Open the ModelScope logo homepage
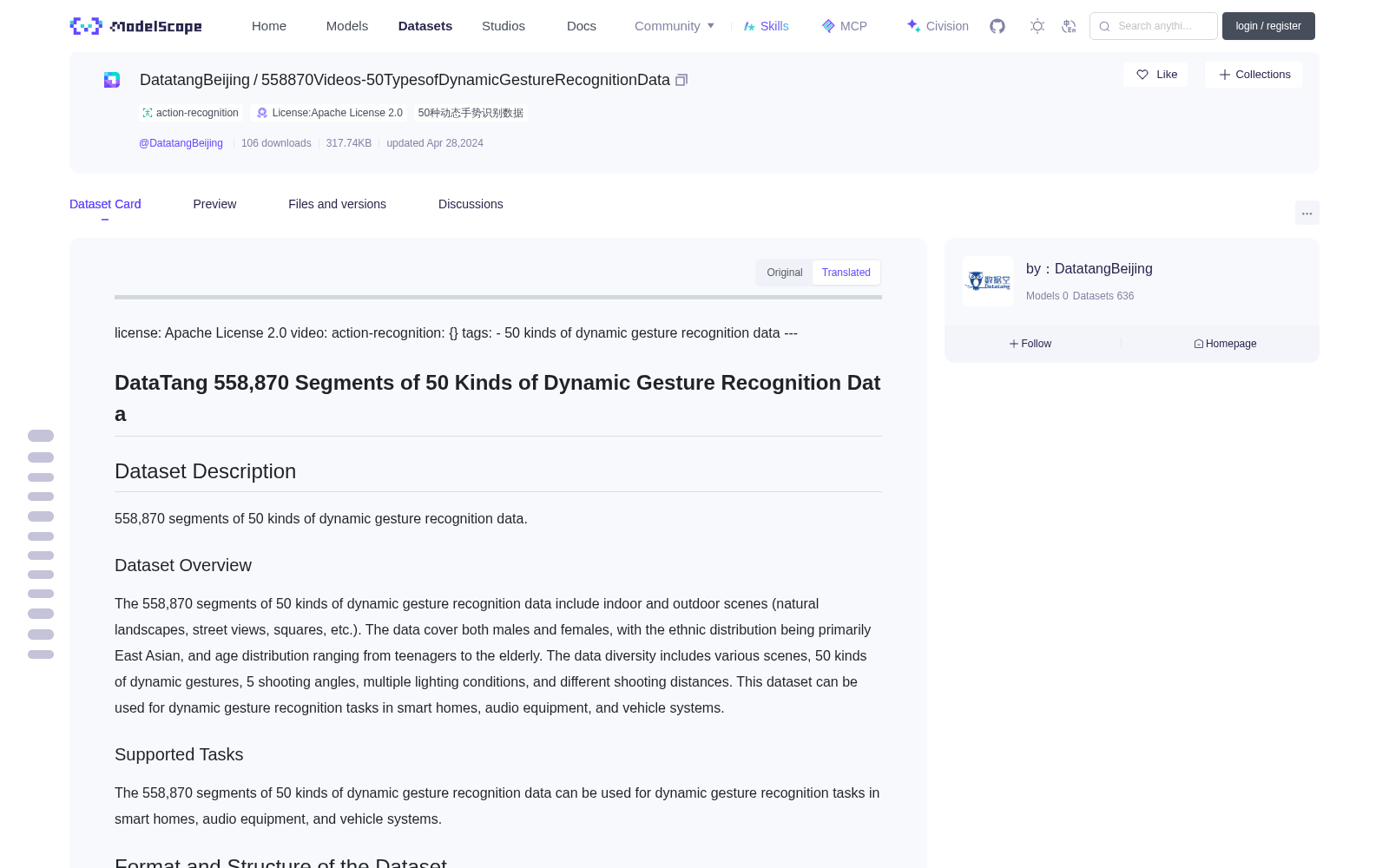 tap(136, 26)
